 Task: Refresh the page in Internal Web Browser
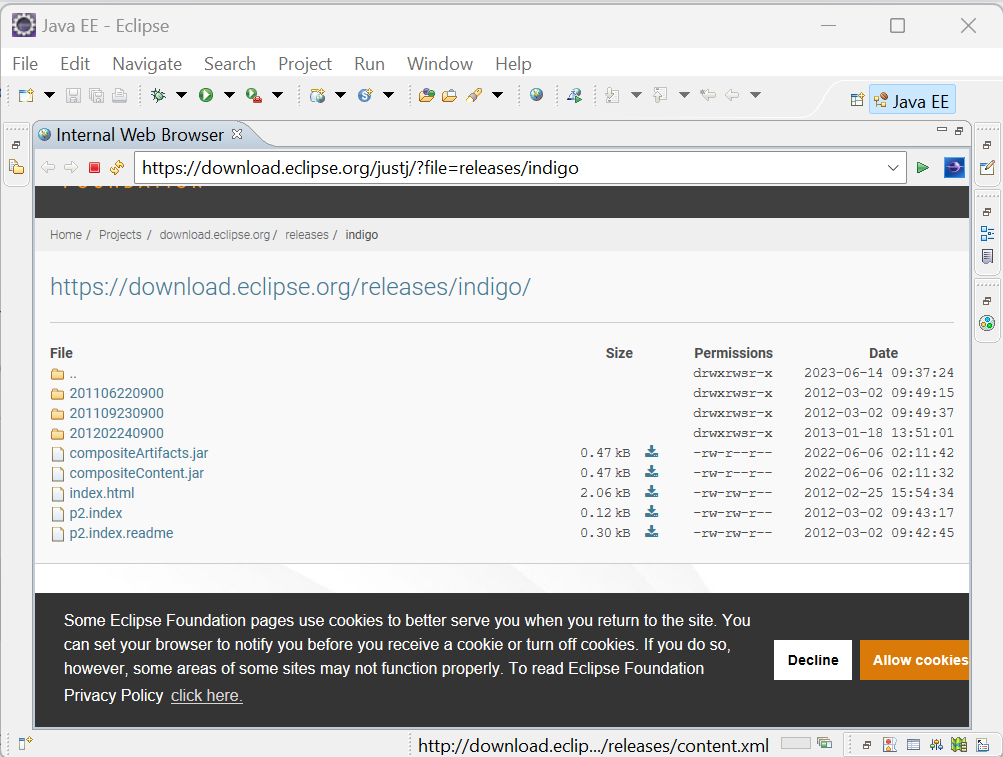coord(117,168)
